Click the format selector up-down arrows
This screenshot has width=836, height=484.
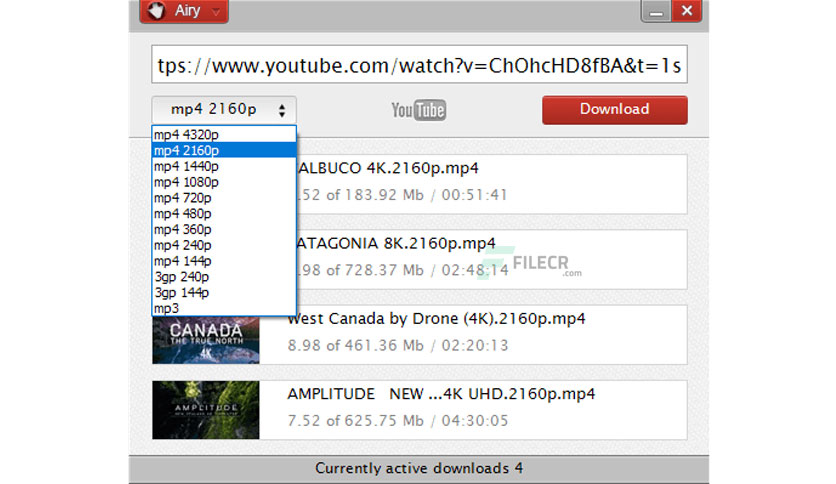(282, 110)
